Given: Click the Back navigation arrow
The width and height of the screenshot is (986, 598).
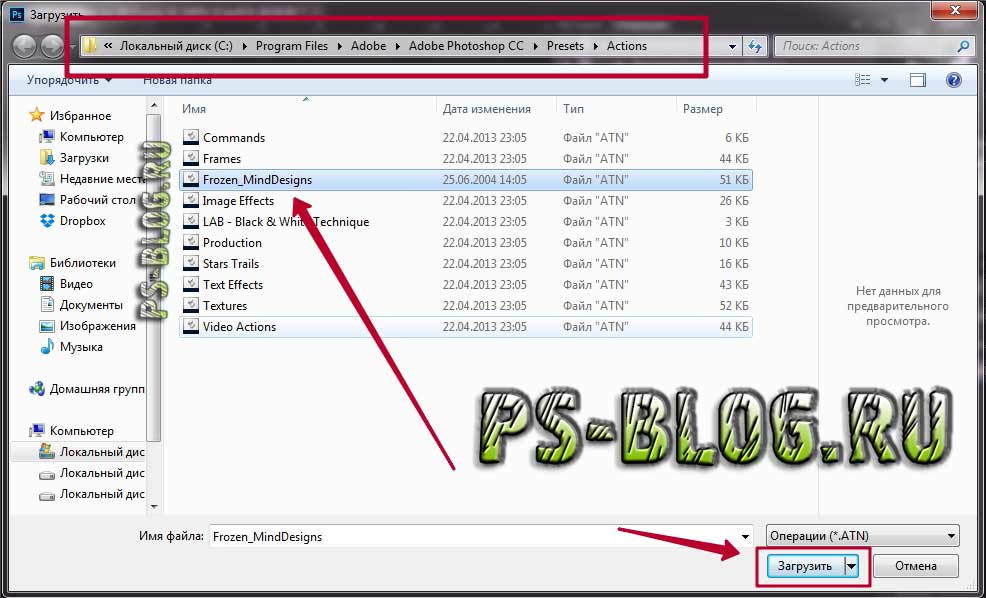Looking at the screenshot, I should (24, 47).
